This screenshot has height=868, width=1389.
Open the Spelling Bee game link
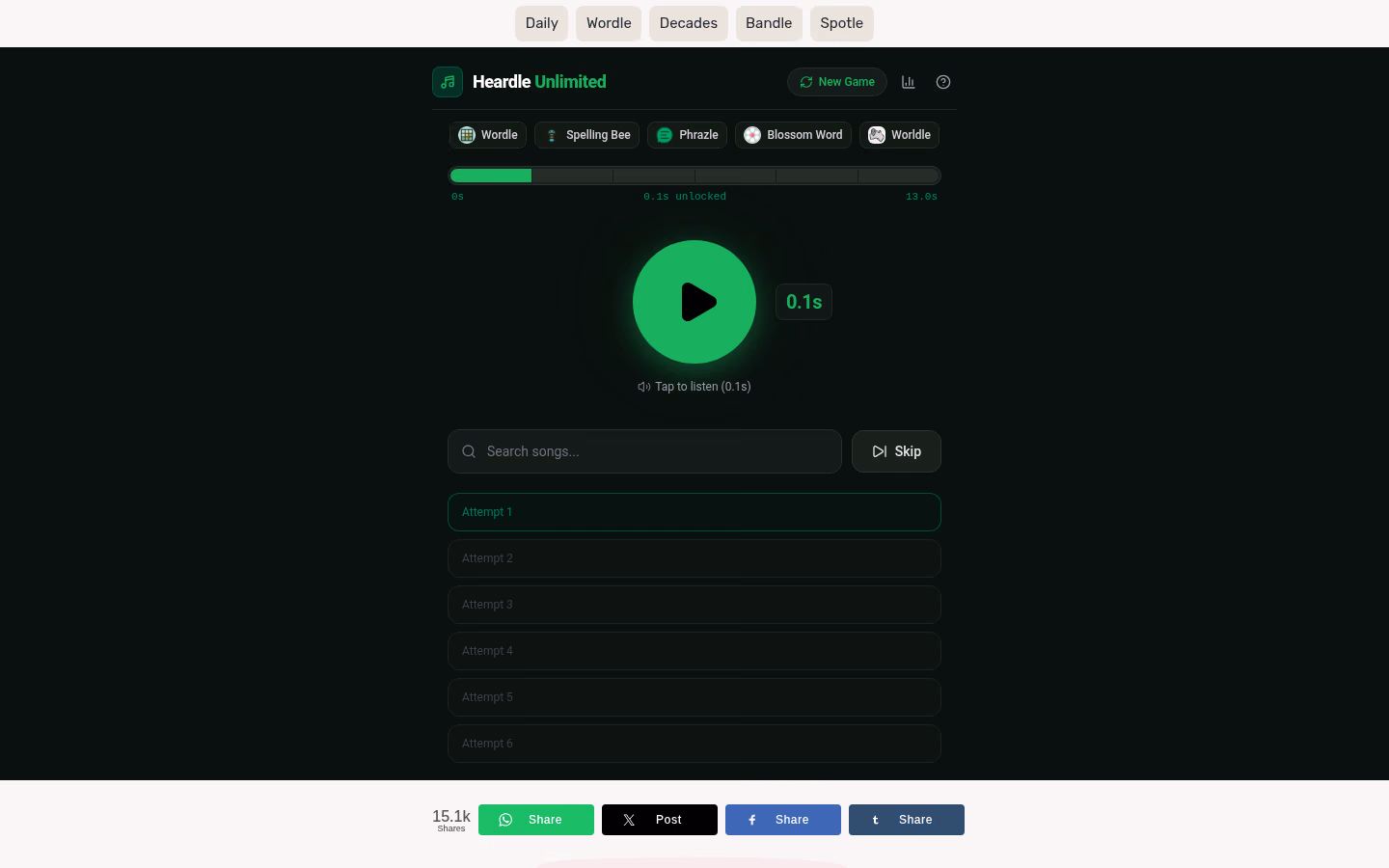587,135
